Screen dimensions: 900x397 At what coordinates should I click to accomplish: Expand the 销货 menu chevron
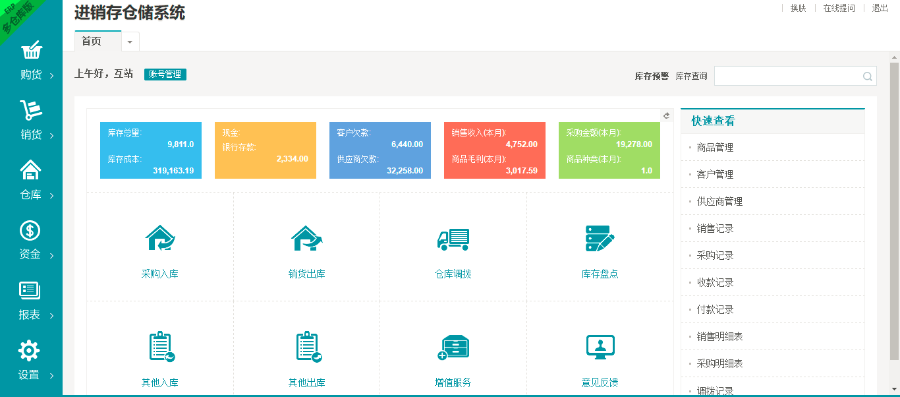tap(52, 136)
